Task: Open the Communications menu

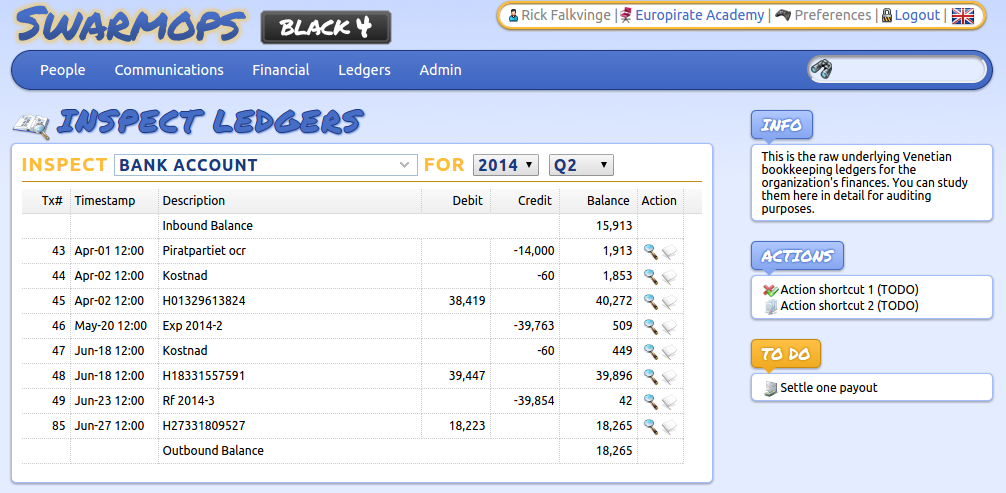Action: (169, 70)
